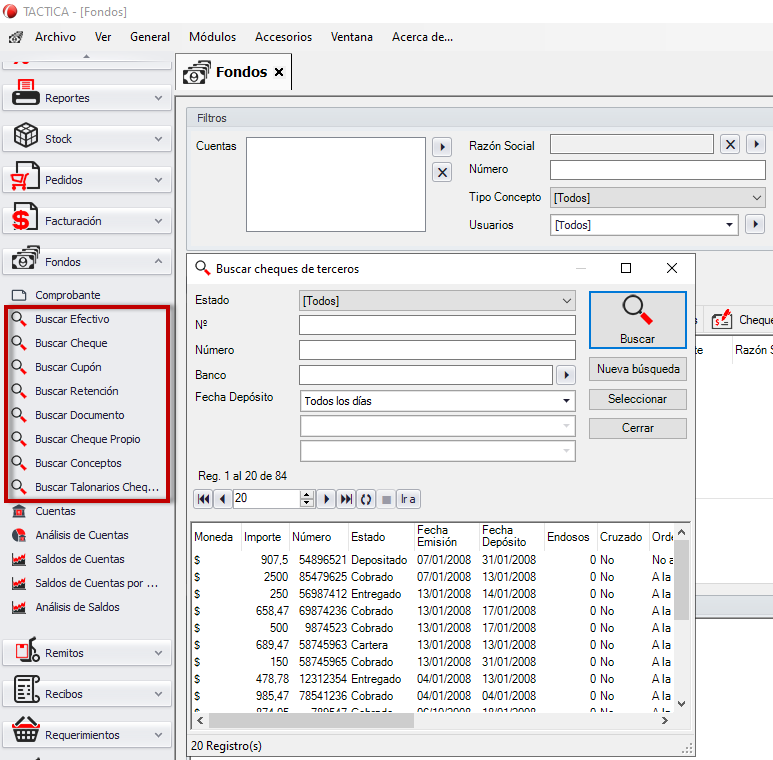
Task: Remove accounts with the Cuentas X button
Action: pos(442,173)
